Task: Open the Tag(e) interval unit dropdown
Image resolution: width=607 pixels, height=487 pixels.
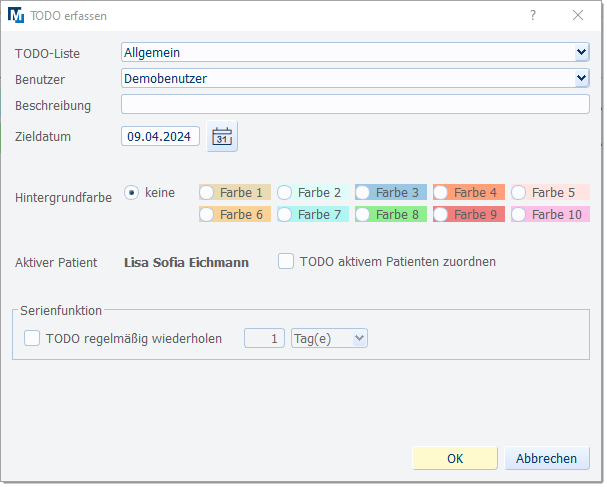Action: (329, 339)
